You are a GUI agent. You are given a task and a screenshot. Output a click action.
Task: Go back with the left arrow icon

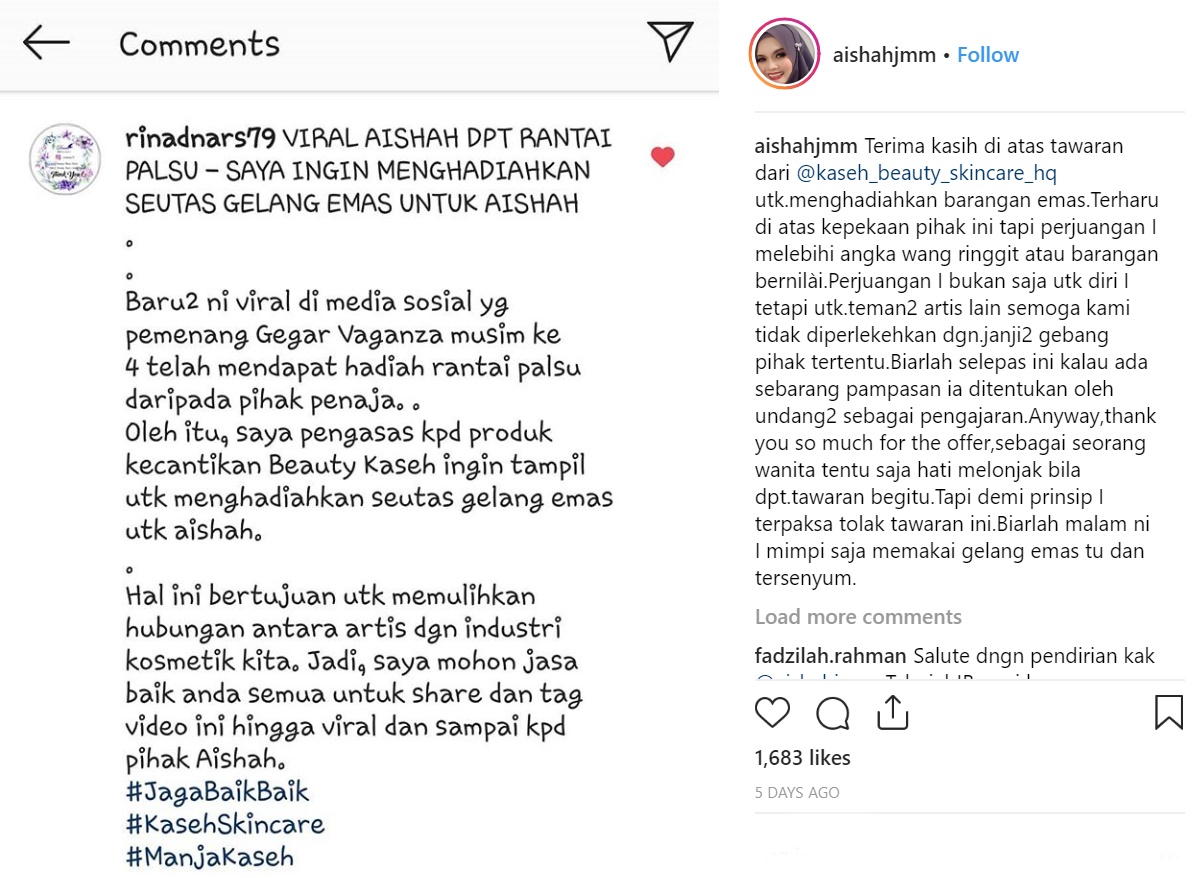point(46,43)
